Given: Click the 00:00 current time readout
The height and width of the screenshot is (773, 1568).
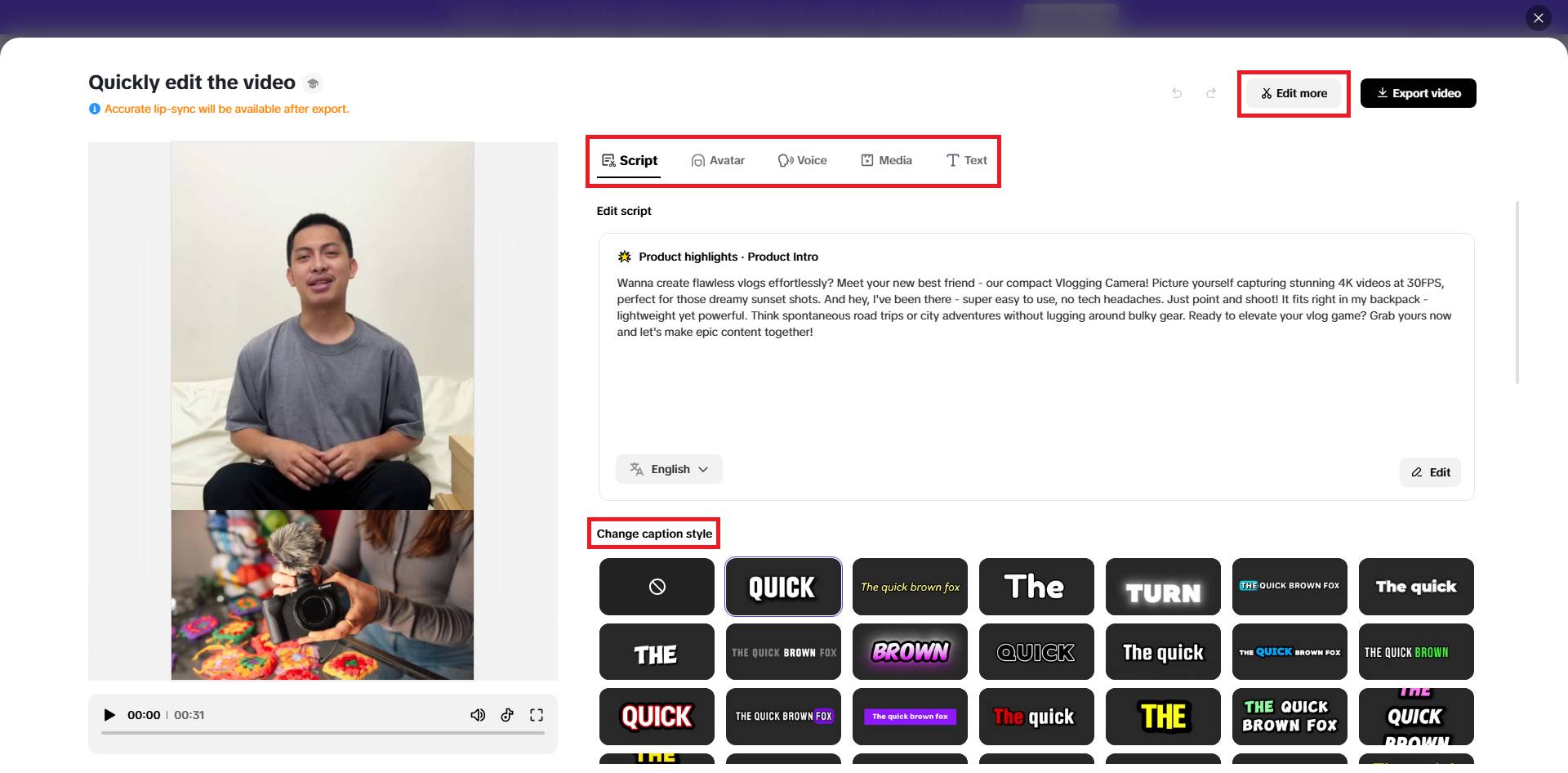Looking at the screenshot, I should coord(144,715).
